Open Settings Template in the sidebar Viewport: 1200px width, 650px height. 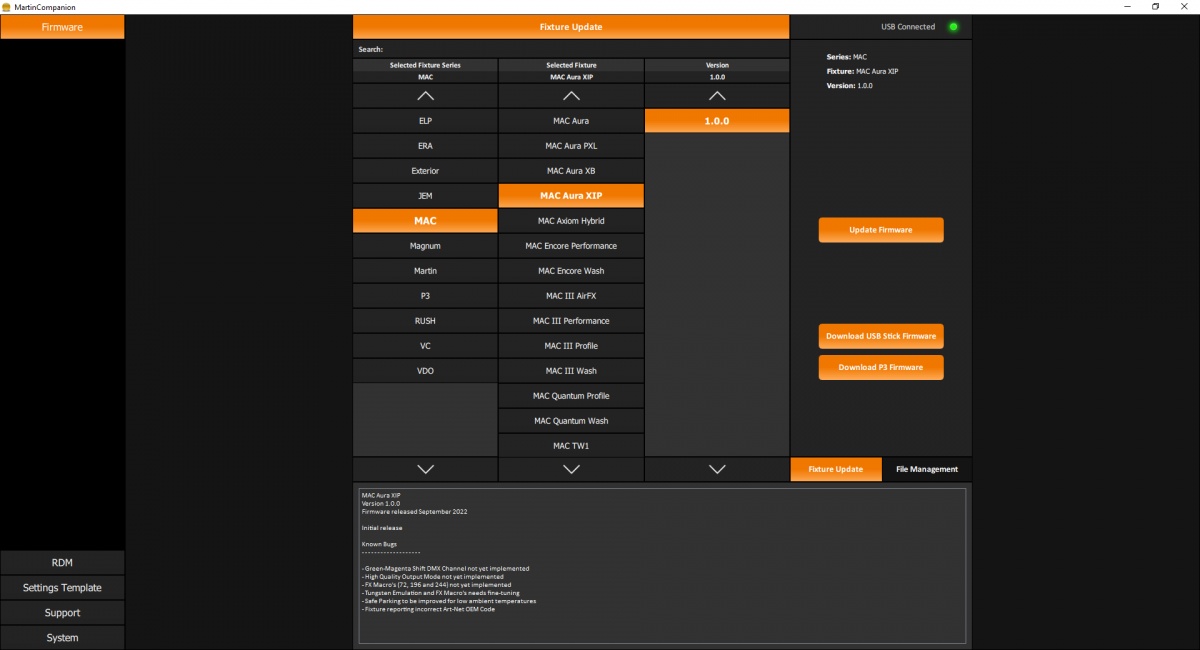point(62,587)
